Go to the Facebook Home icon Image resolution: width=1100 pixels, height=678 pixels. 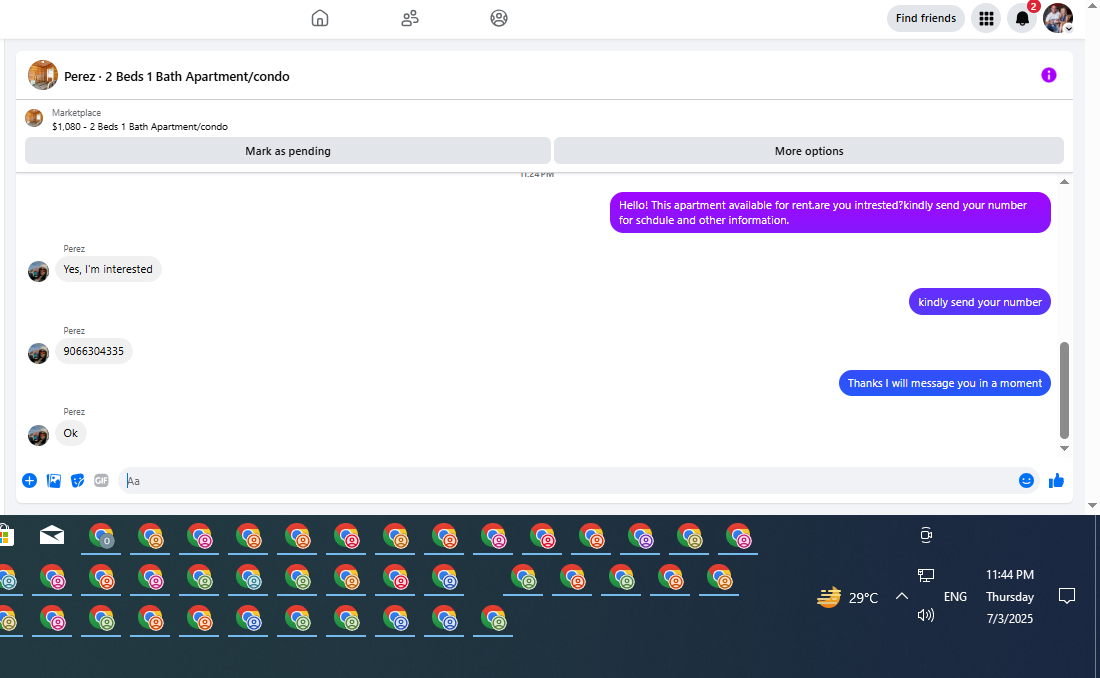[x=320, y=18]
